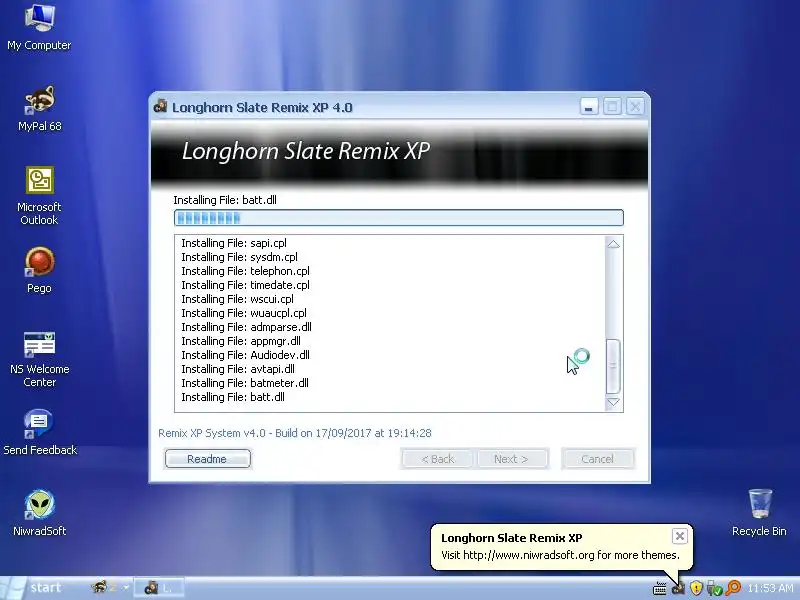
Task: Click the installer icon in the title bar
Action: pos(161,106)
